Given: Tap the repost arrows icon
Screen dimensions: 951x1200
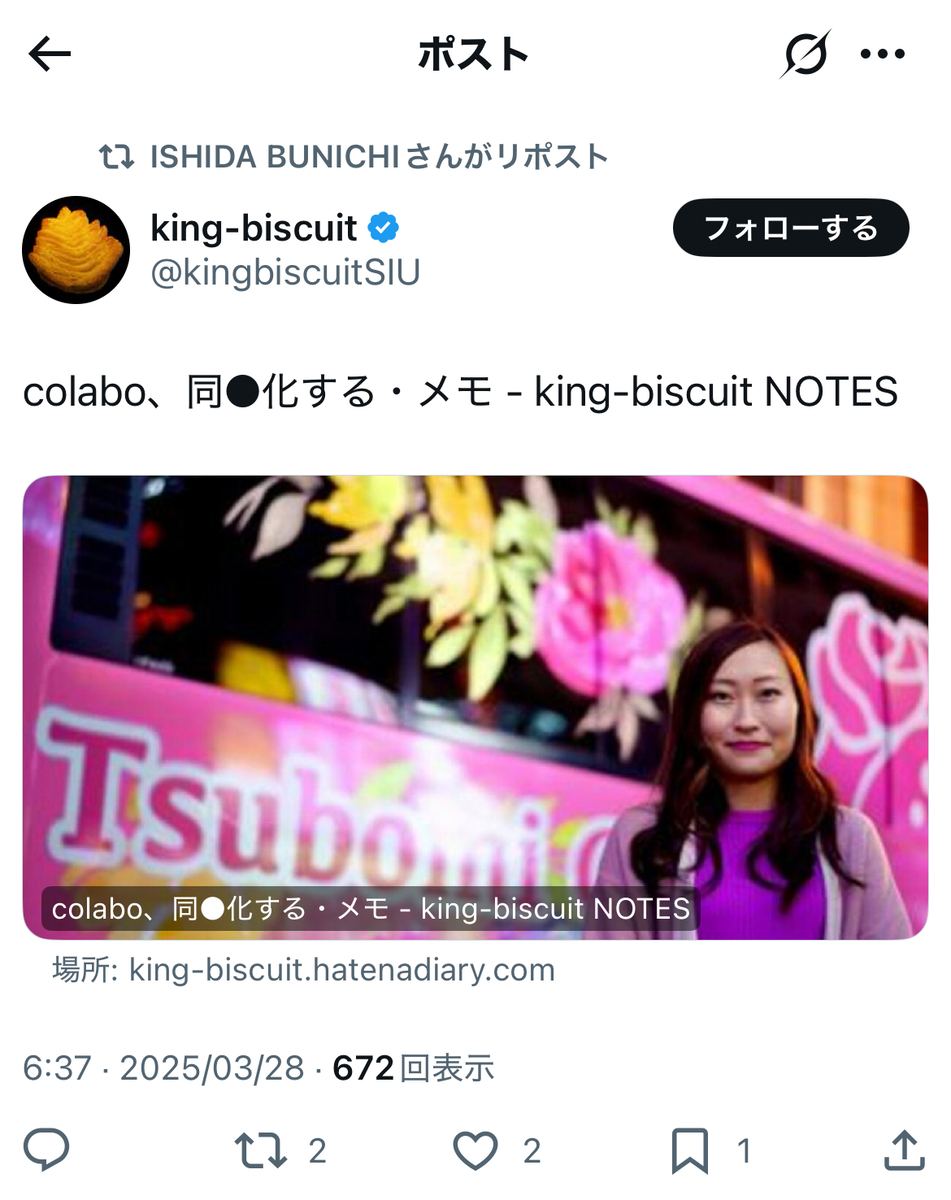Looking at the screenshot, I should coord(260,1151).
